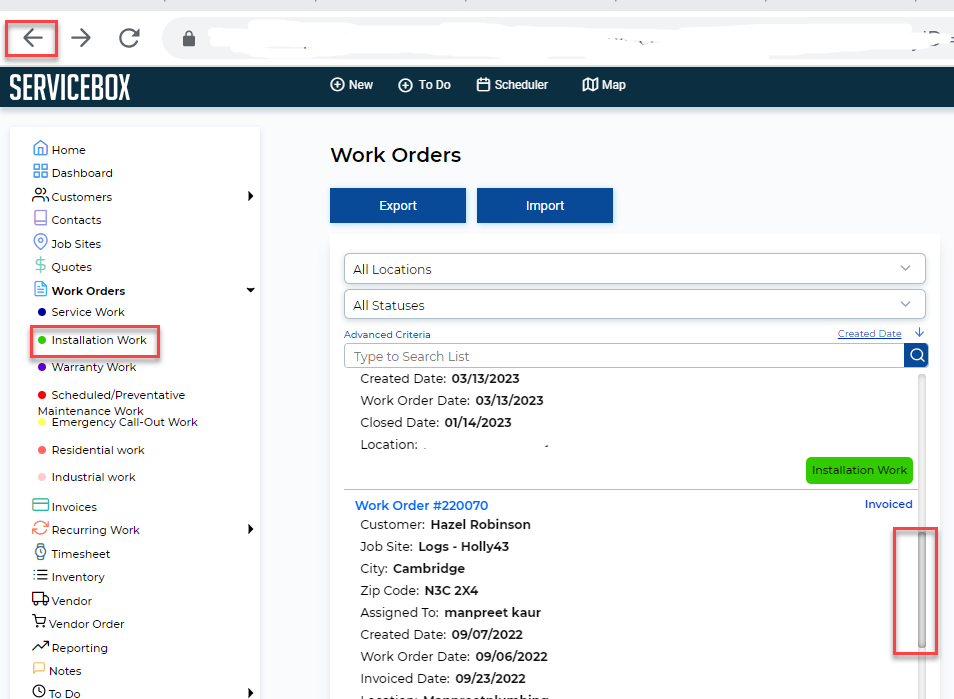The height and width of the screenshot is (699, 954).
Task: Click the Type to Search List field
Action: click(x=624, y=355)
